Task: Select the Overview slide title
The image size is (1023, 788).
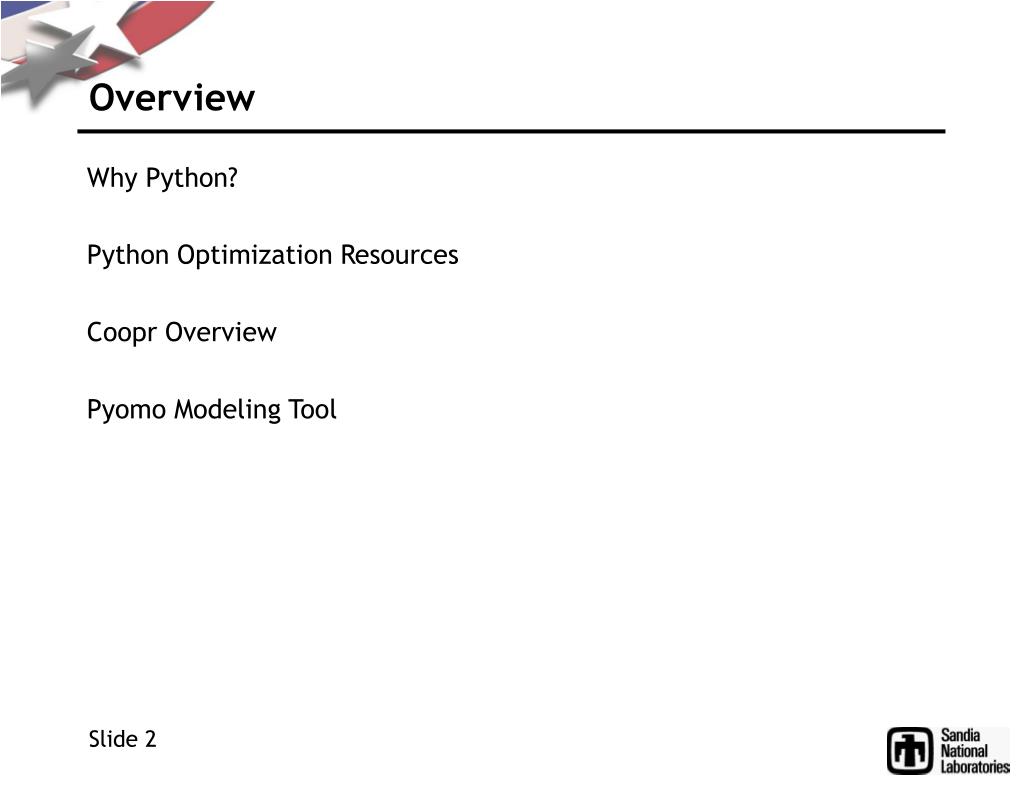Action: point(172,98)
